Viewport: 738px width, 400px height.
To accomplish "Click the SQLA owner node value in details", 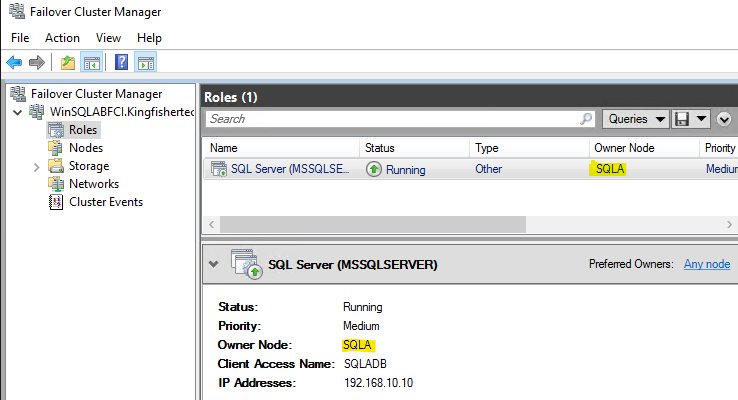I will (x=357, y=345).
